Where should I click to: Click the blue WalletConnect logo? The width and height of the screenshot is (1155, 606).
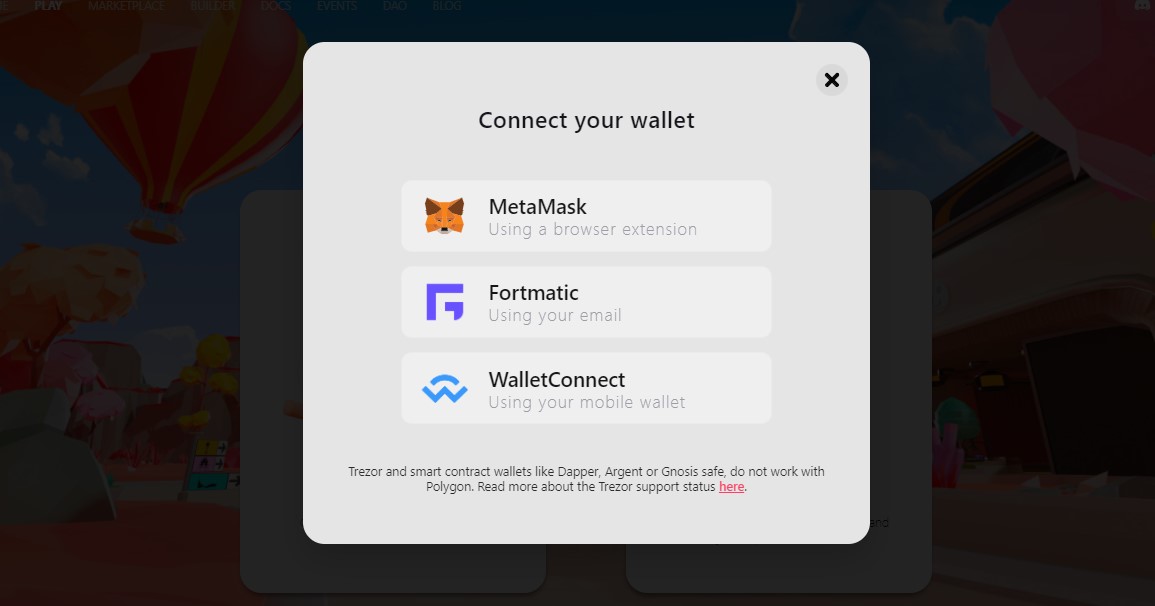[444, 389]
